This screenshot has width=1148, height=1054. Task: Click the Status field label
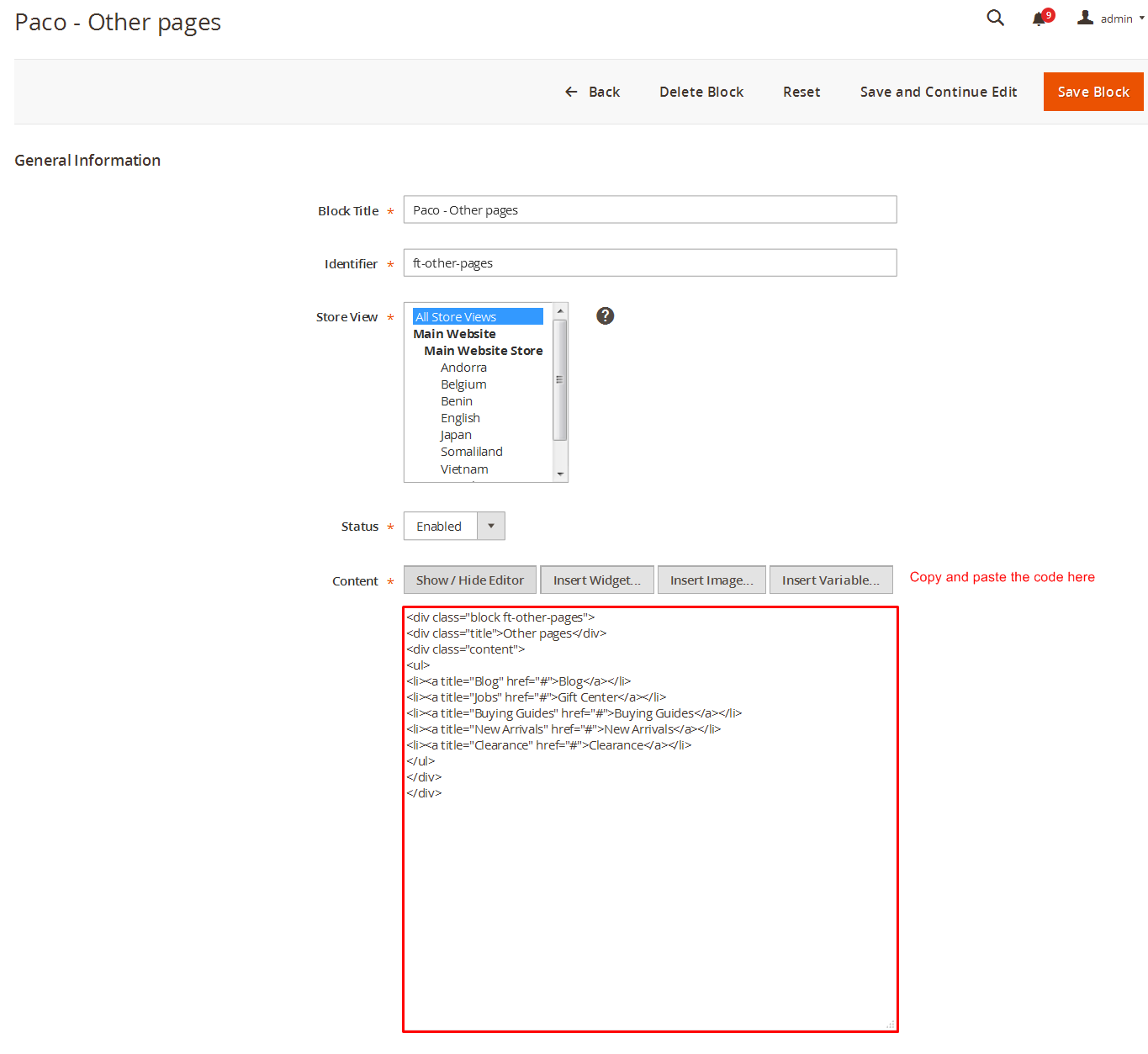click(360, 526)
